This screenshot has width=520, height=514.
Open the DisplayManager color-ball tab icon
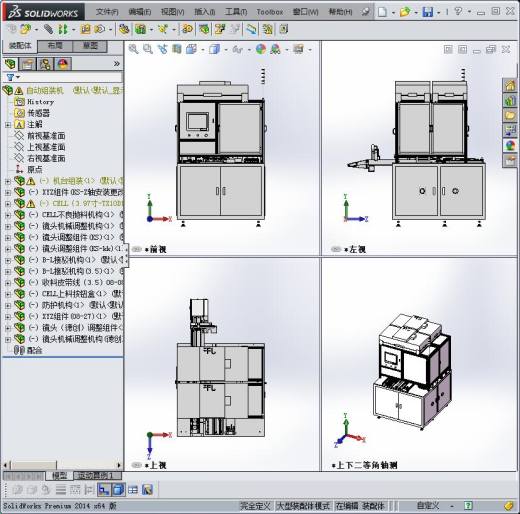[x=62, y=64]
